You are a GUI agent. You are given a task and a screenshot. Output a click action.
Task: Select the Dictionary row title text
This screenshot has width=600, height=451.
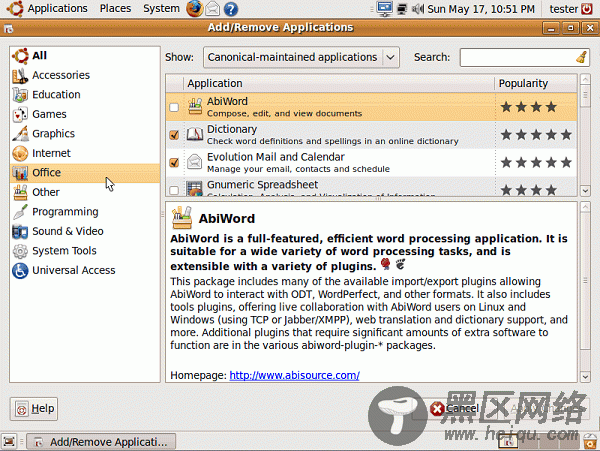(232, 129)
